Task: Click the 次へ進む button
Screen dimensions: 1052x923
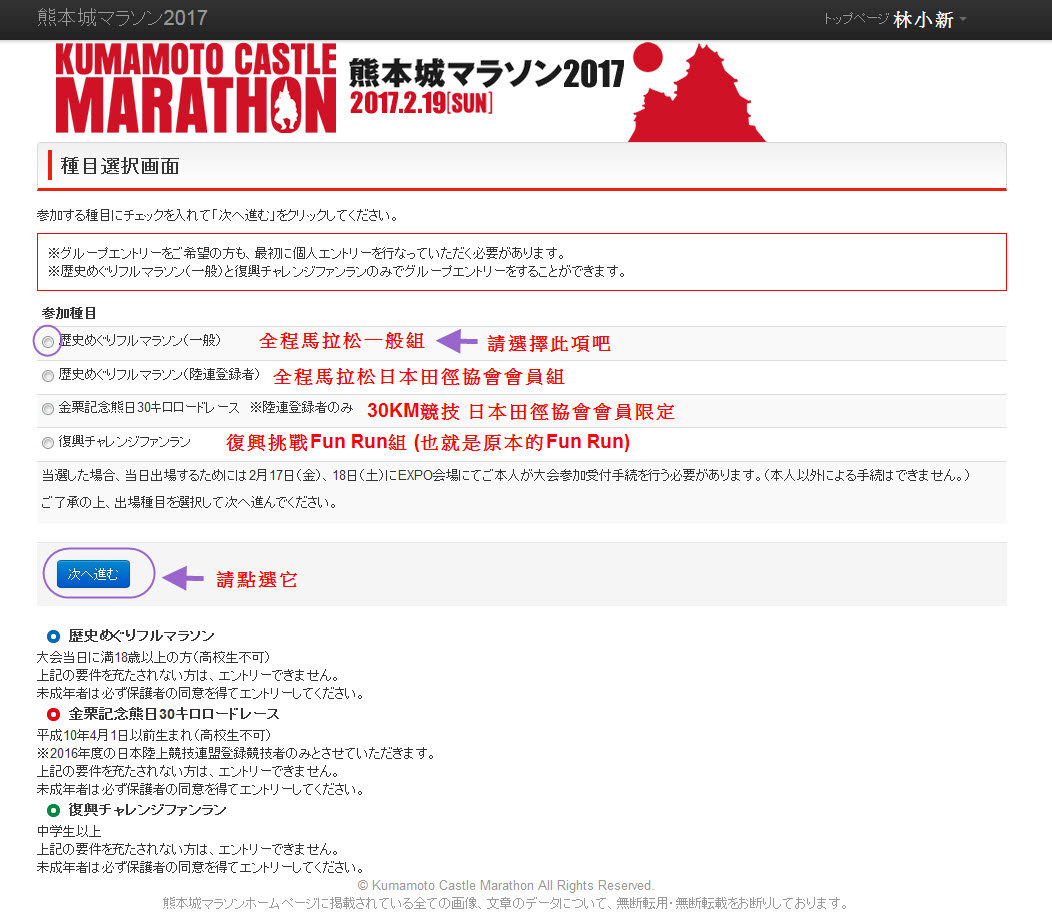Action: 93,574
